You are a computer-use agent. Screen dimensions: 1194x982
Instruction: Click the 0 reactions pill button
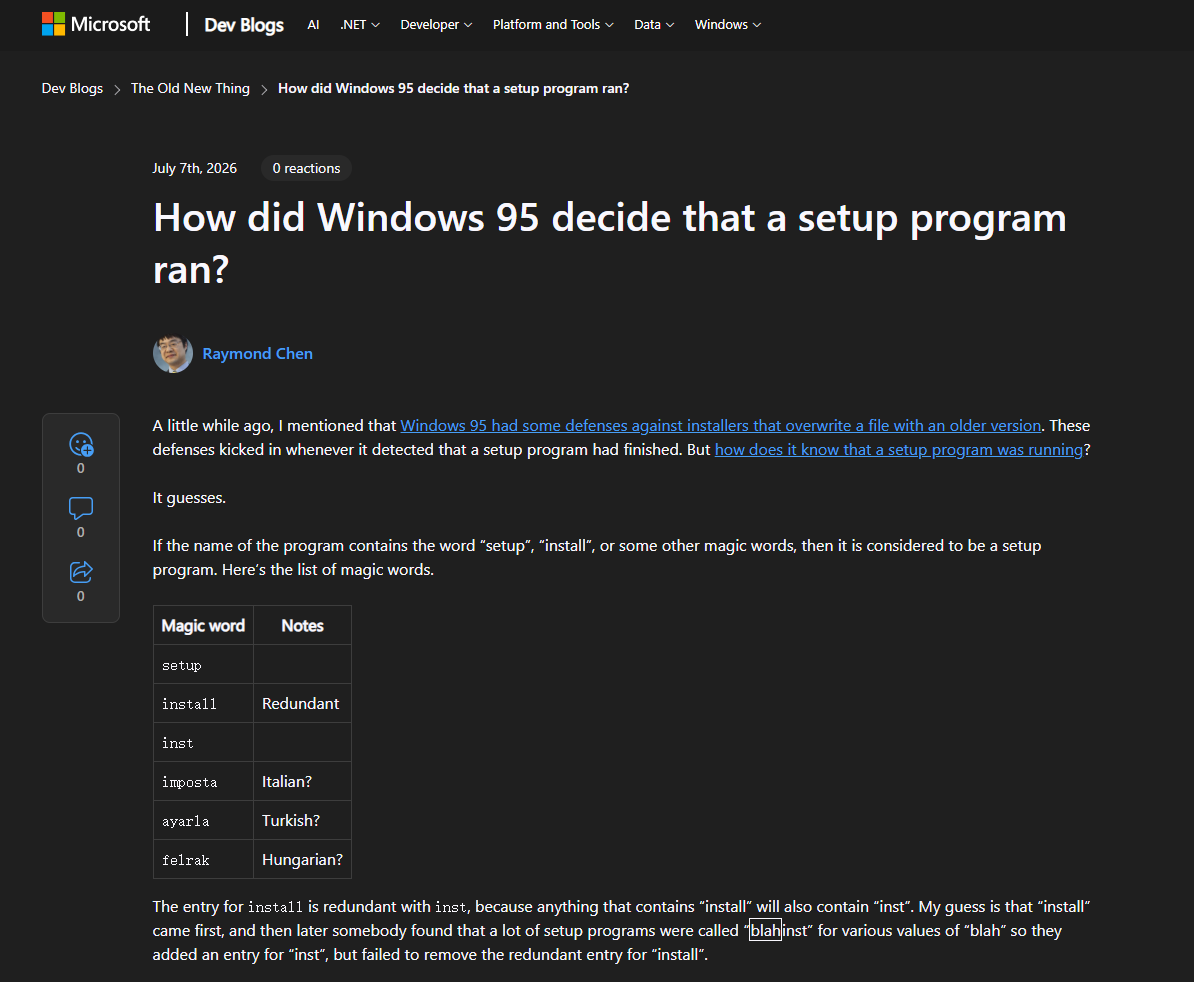pos(306,168)
